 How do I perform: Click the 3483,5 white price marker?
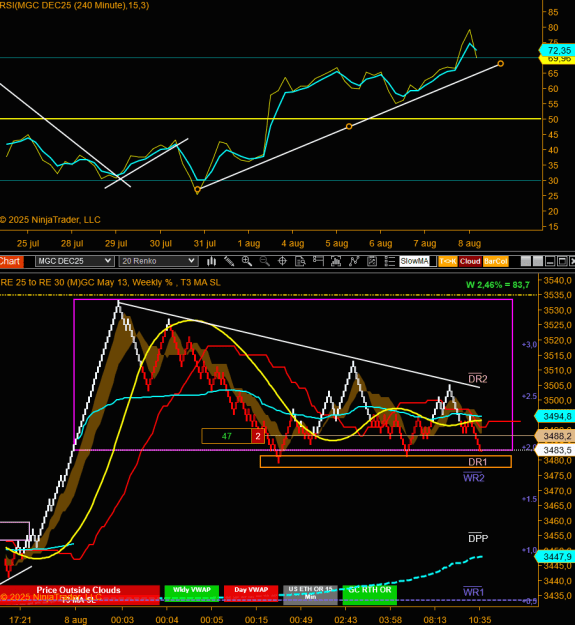tap(557, 450)
